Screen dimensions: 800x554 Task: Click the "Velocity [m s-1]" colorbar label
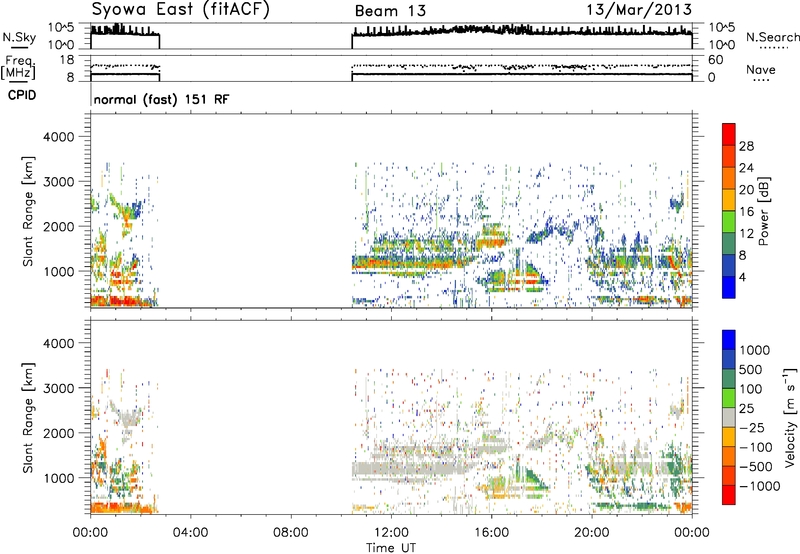[790, 417]
